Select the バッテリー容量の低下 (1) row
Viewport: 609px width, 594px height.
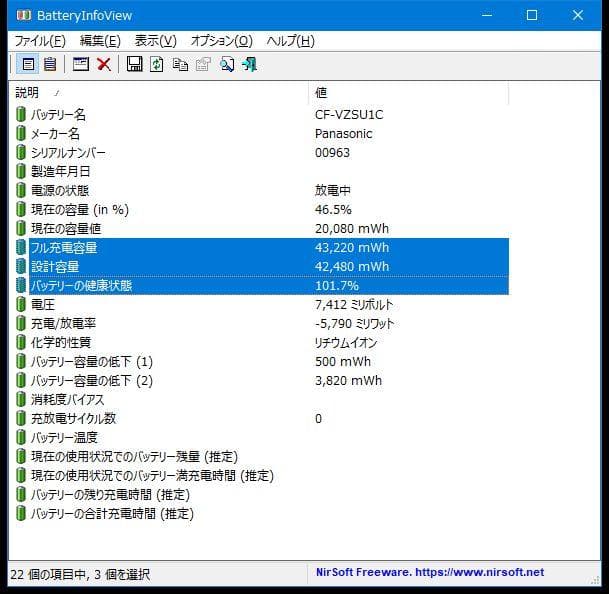coord(262,362)
